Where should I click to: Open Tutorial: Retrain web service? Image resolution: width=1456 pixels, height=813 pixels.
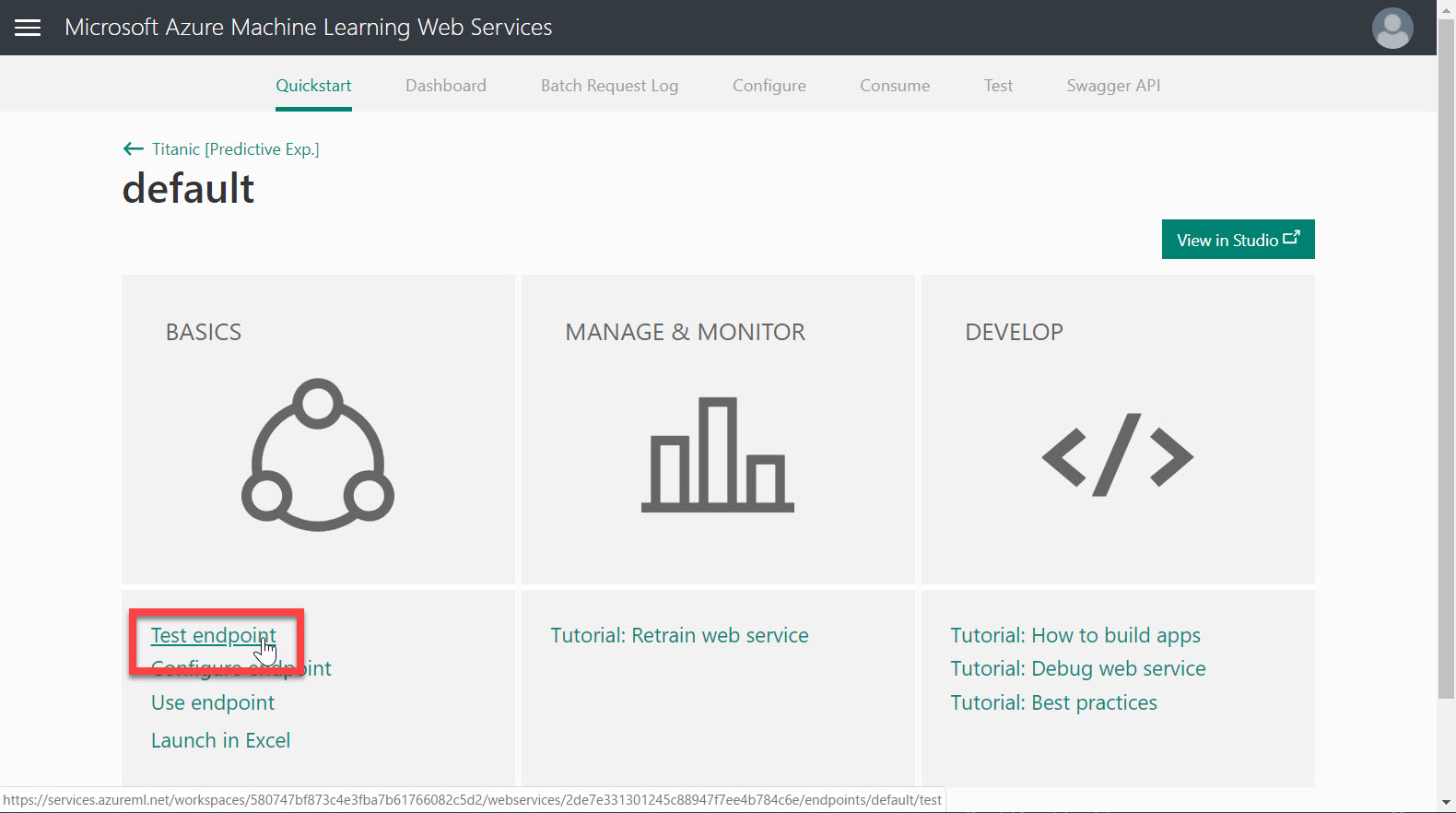point(679,635)
